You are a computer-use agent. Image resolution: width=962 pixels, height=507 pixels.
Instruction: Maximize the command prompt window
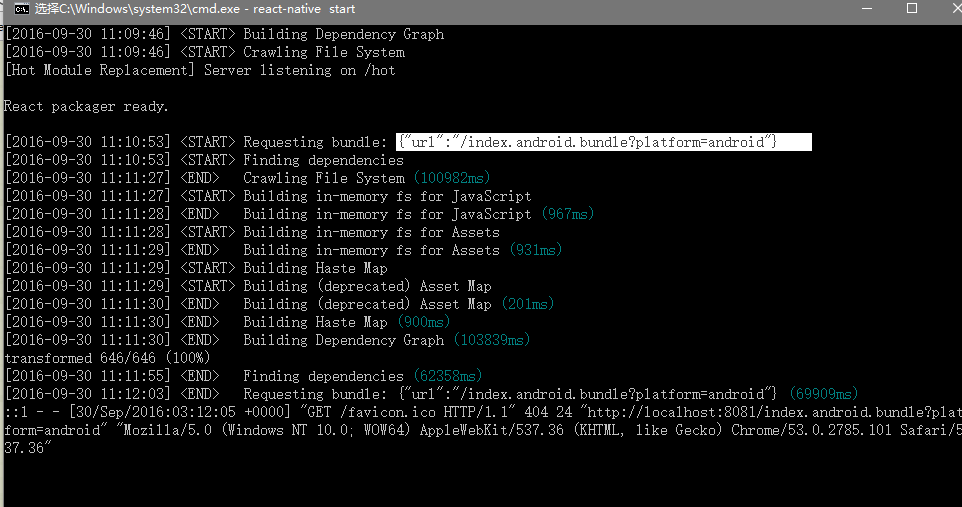point(911,9)
